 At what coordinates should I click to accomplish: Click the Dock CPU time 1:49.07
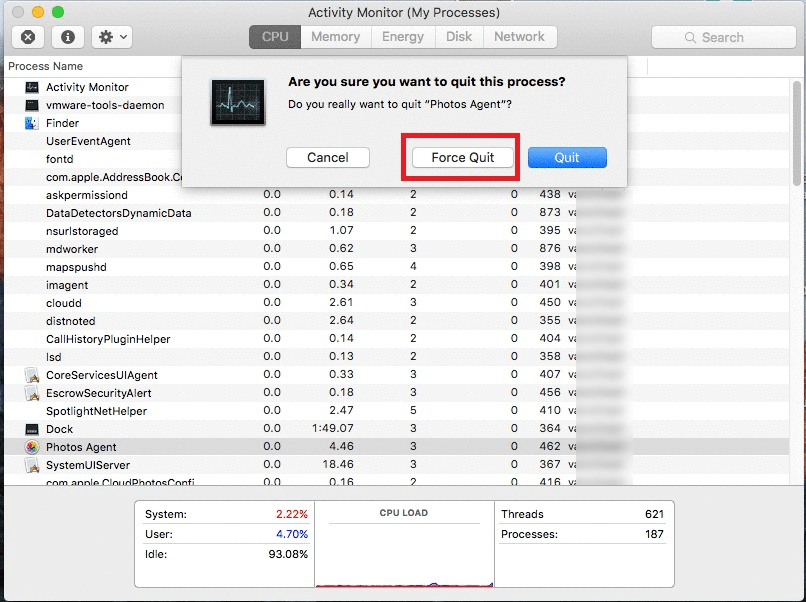(333, 428)
